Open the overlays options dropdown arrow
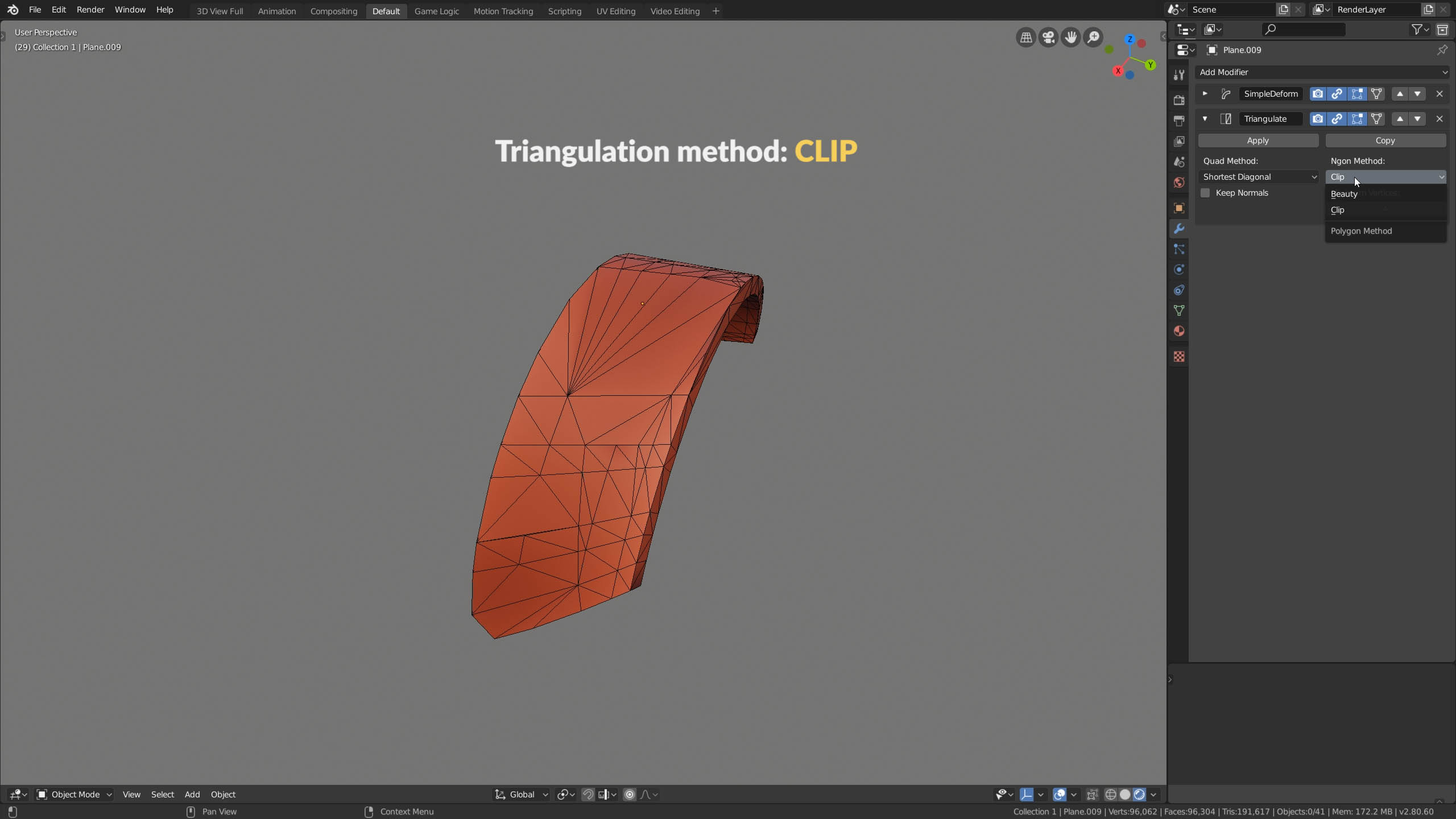This screenshot has width=1456, height=819. pyautogui.click(x=1074, y=795)
